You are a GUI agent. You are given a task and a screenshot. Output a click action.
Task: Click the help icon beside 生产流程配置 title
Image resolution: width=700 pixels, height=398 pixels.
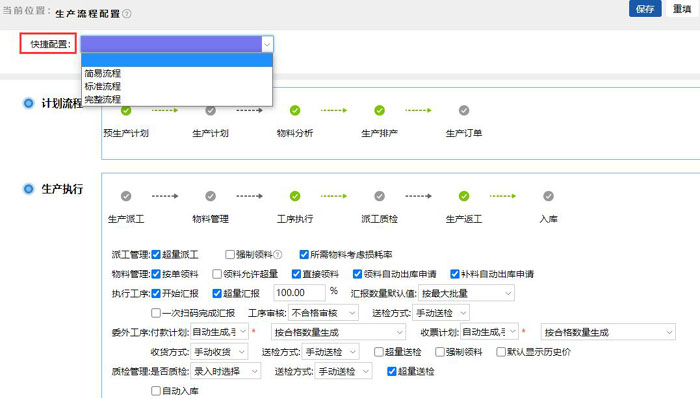click(127, 14)
